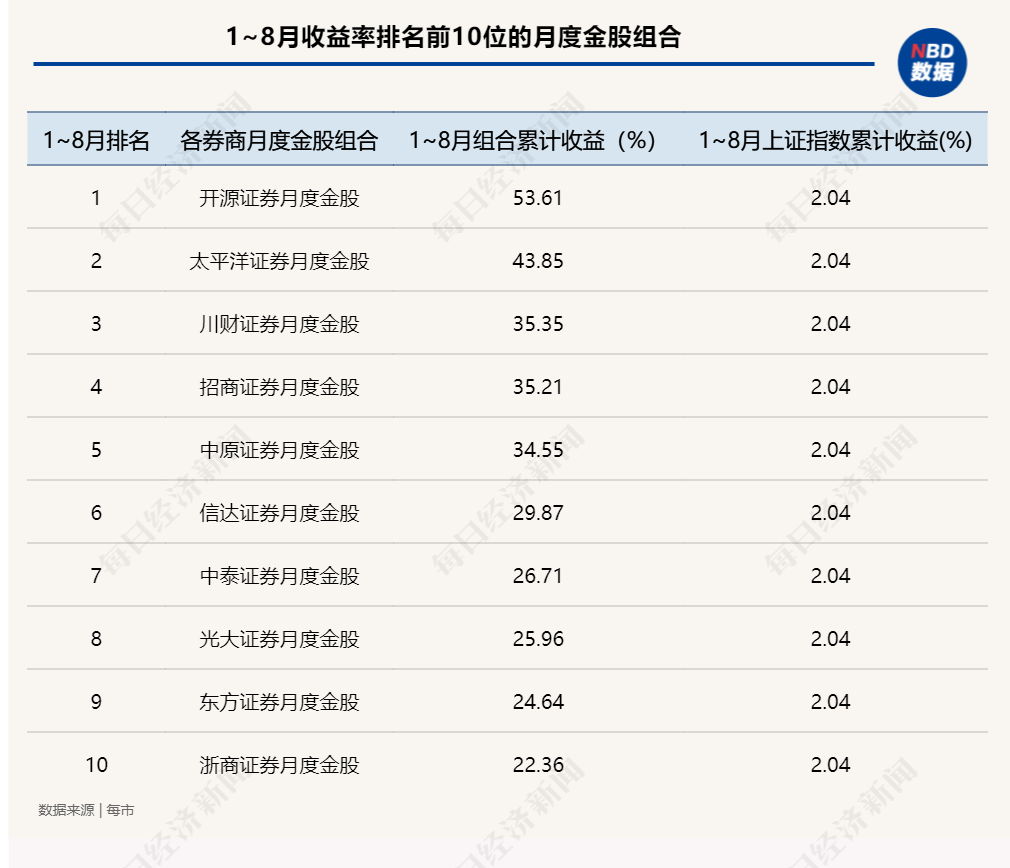Select the return value 25.96

tap(538, 639)
